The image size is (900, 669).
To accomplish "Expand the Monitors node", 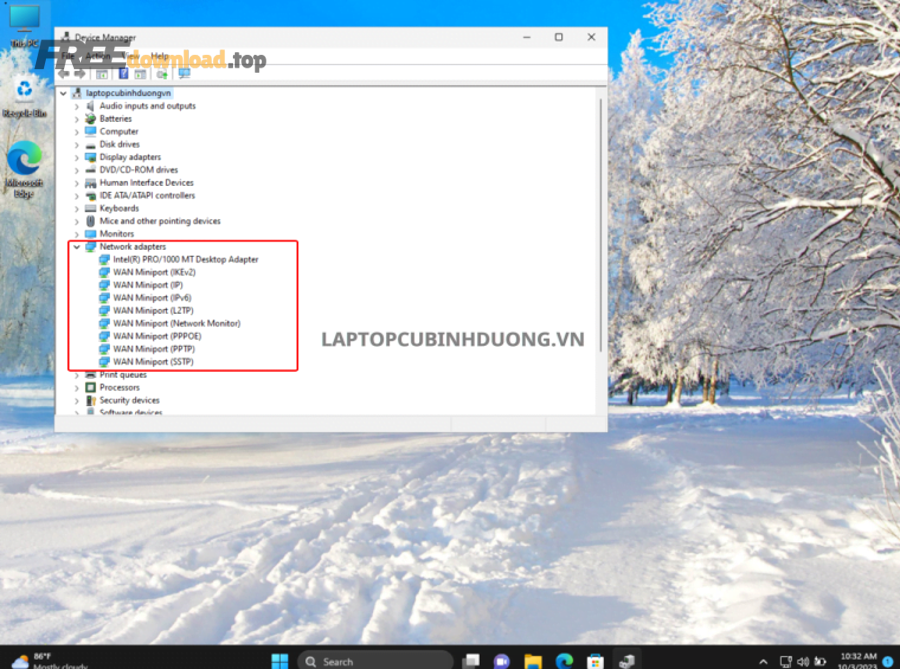I will [76, 234].
